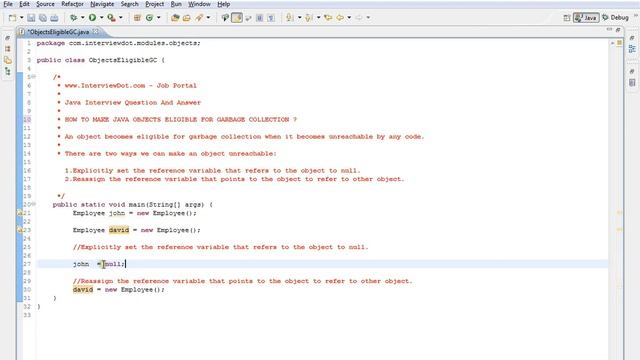Navigate Forward with greyed right arrow
Screen dimensions: 640x360
(x=359, y=18)
